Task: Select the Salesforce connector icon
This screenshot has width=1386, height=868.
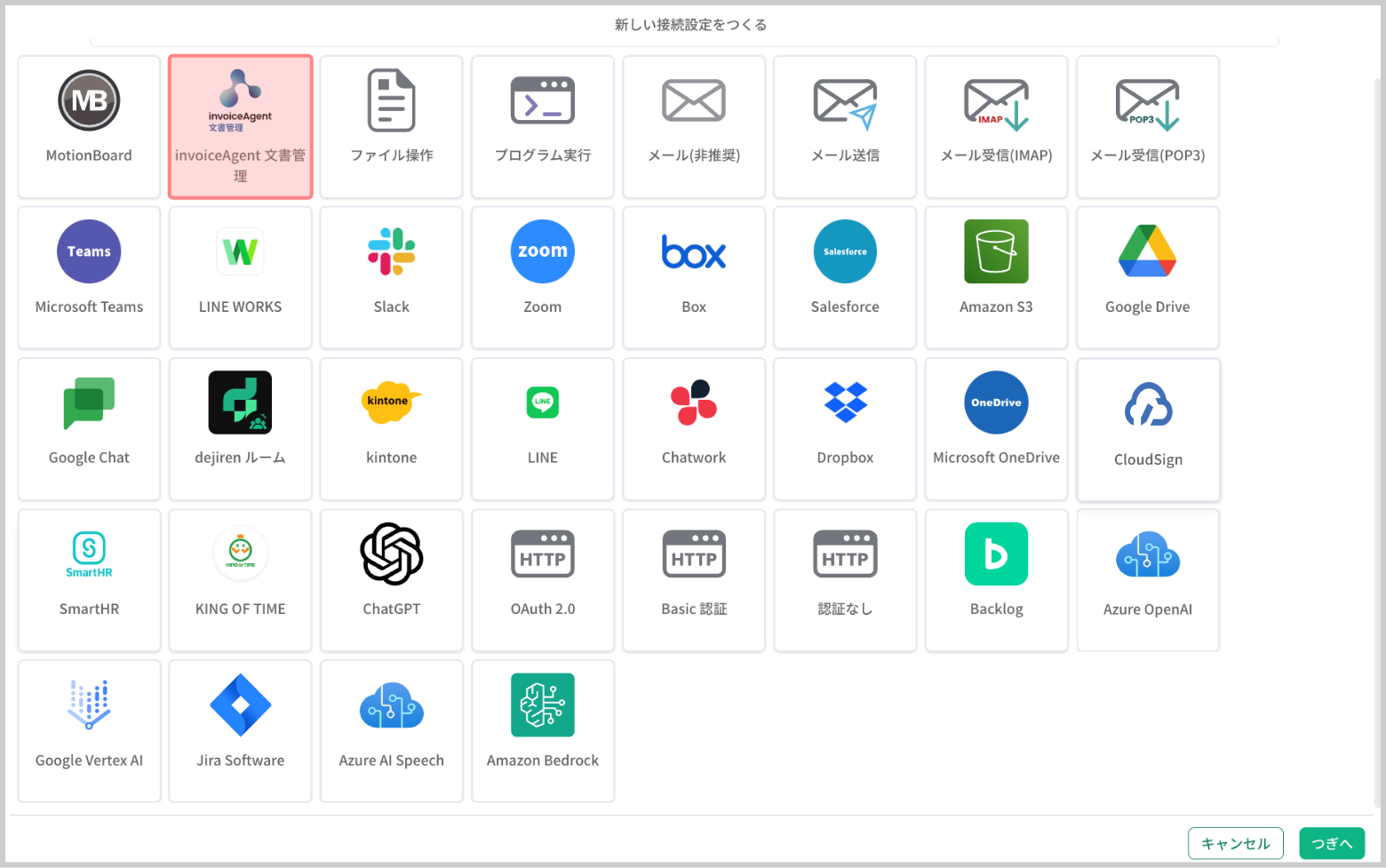Action: [845, 251]
